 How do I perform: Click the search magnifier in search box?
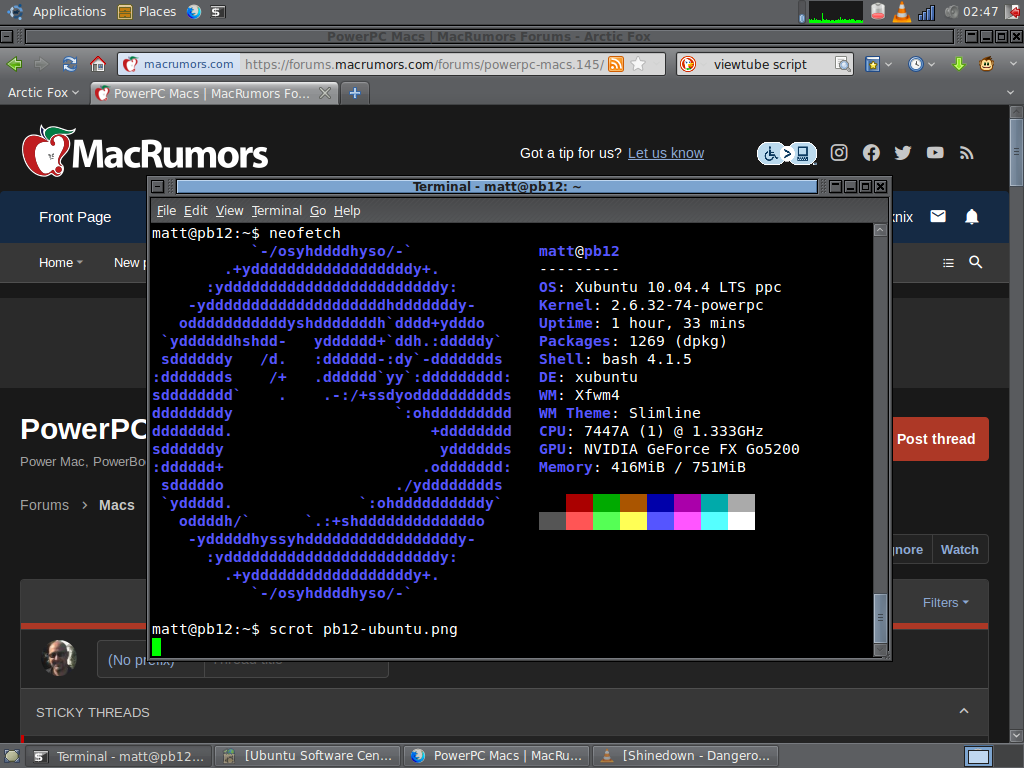842,64
